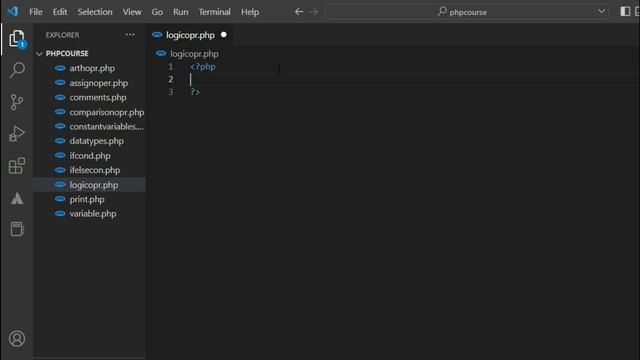The height and width of the screenshot is (360, 640).
Task: Open the constantvariables file in explorer
Action: coord(106,127)
